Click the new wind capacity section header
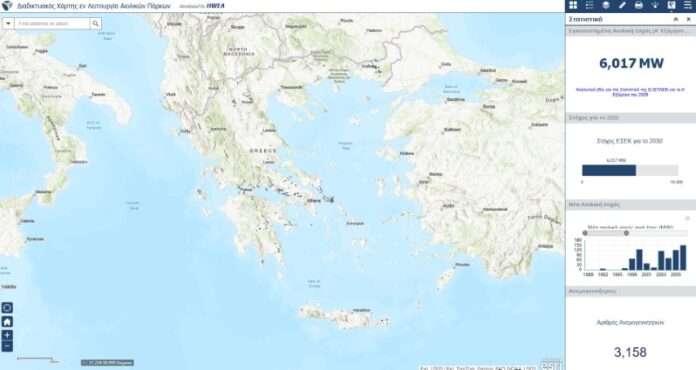This screenshot has height=370, width=696. tap(631, 205)
